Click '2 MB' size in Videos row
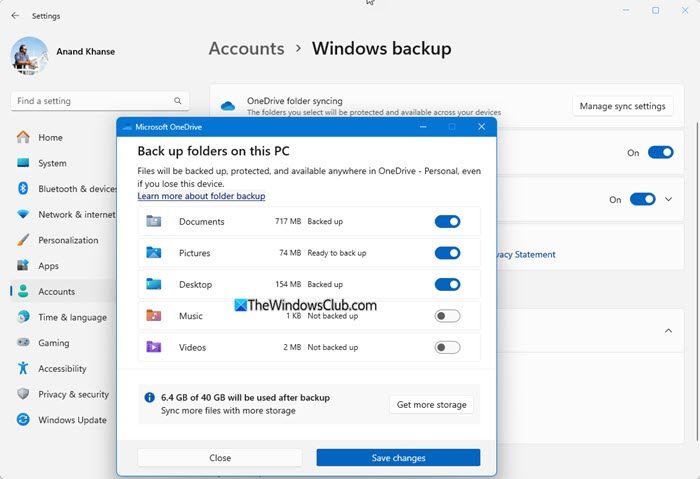This screenshot has width=700, height=479. [x=292, y=347]
